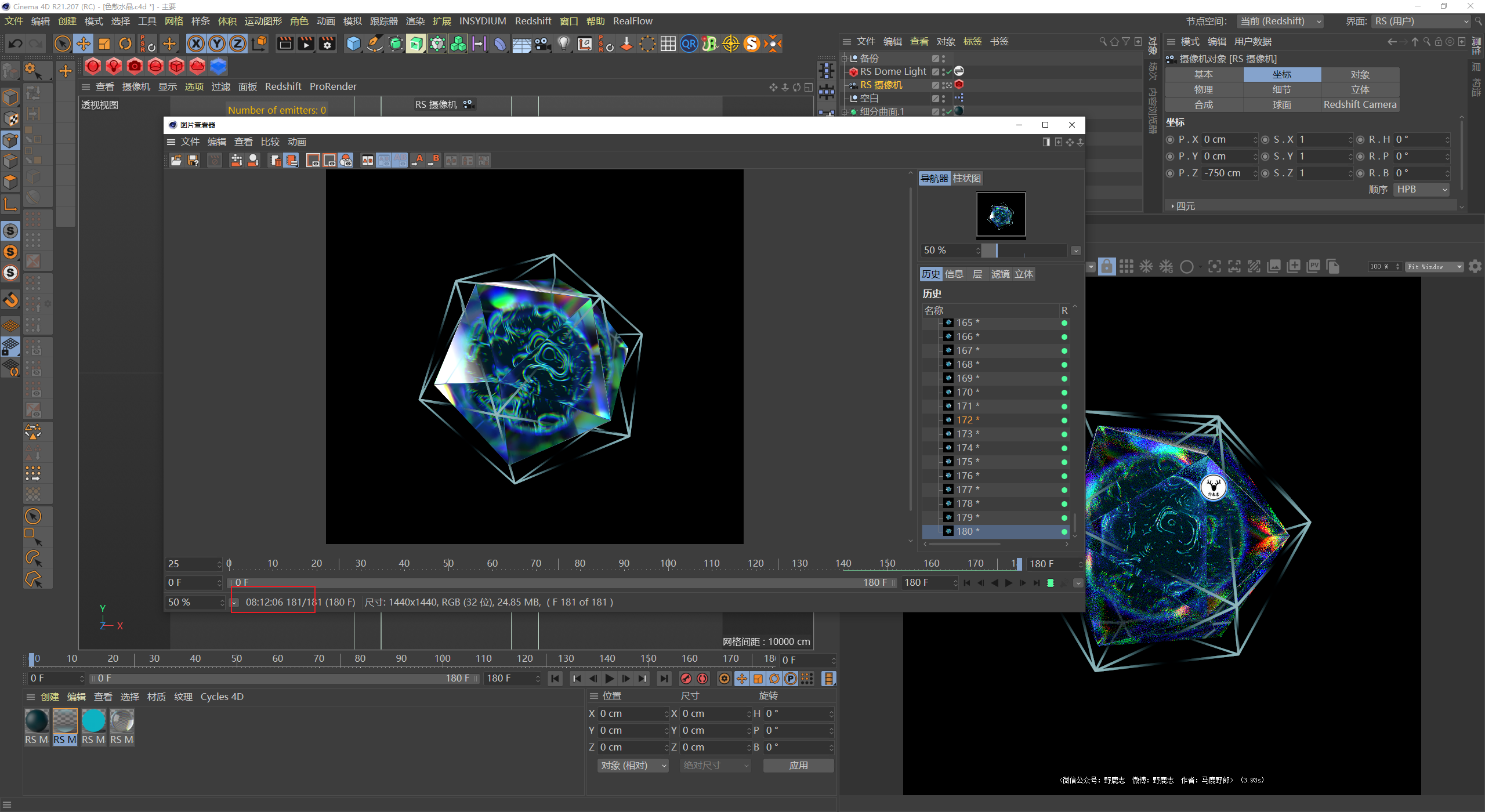Select the Rotate tool in top toolbar
1485x812 pixels.
[x=125, y=43]
